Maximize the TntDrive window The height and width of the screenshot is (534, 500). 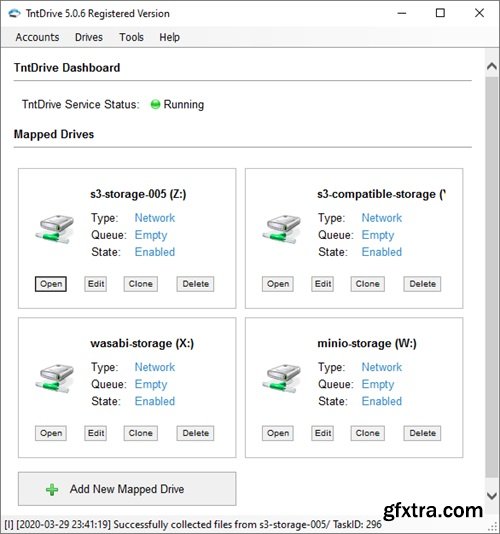[440, 13]
